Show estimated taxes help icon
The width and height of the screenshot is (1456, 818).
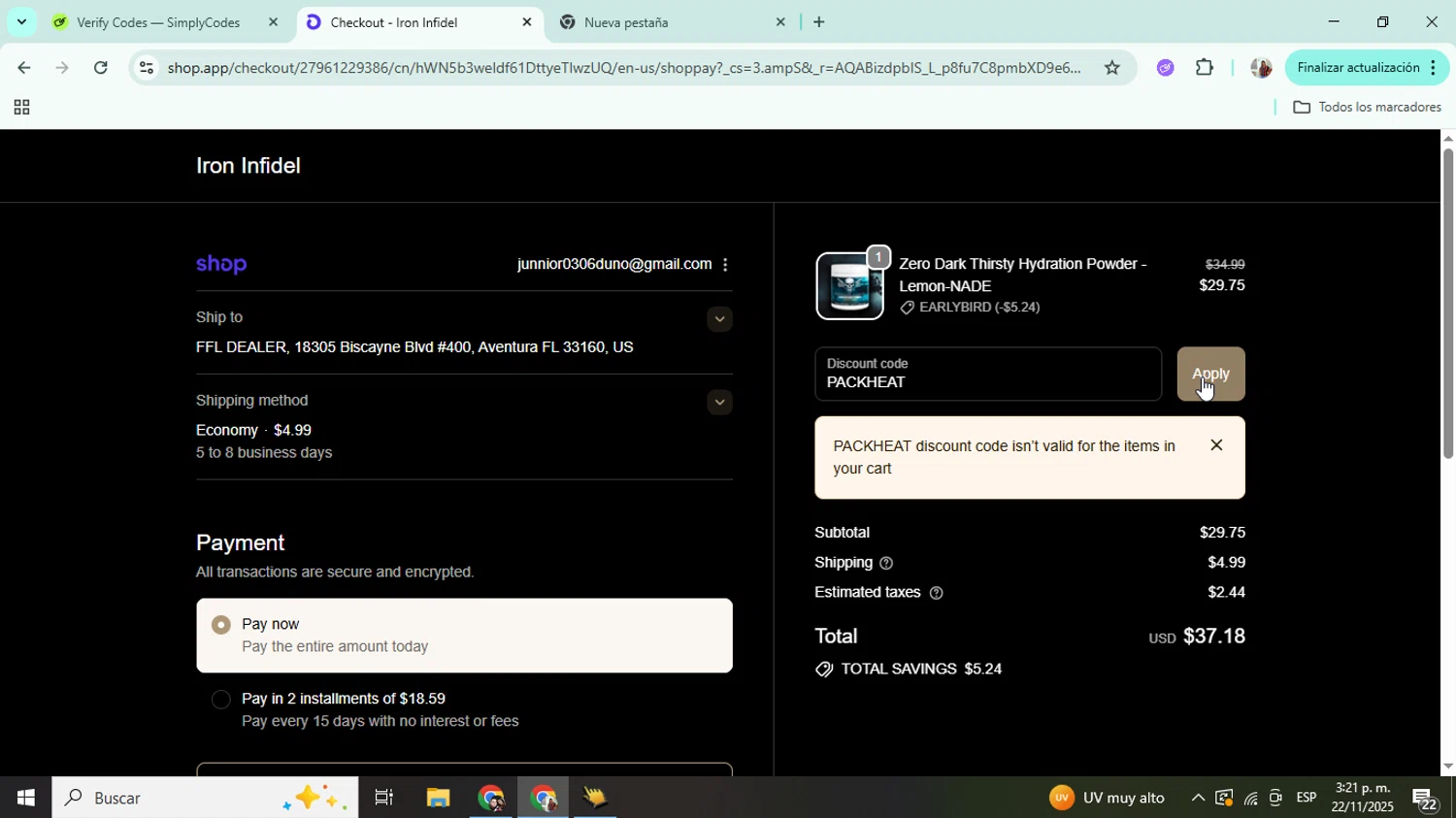click(937, 594)
